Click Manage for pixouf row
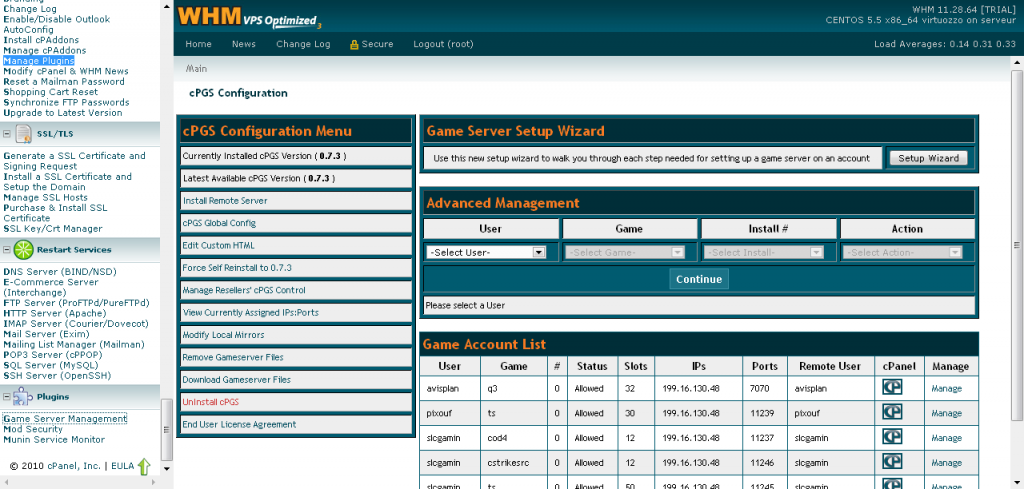1024x489 pixels. coord(946,413)
